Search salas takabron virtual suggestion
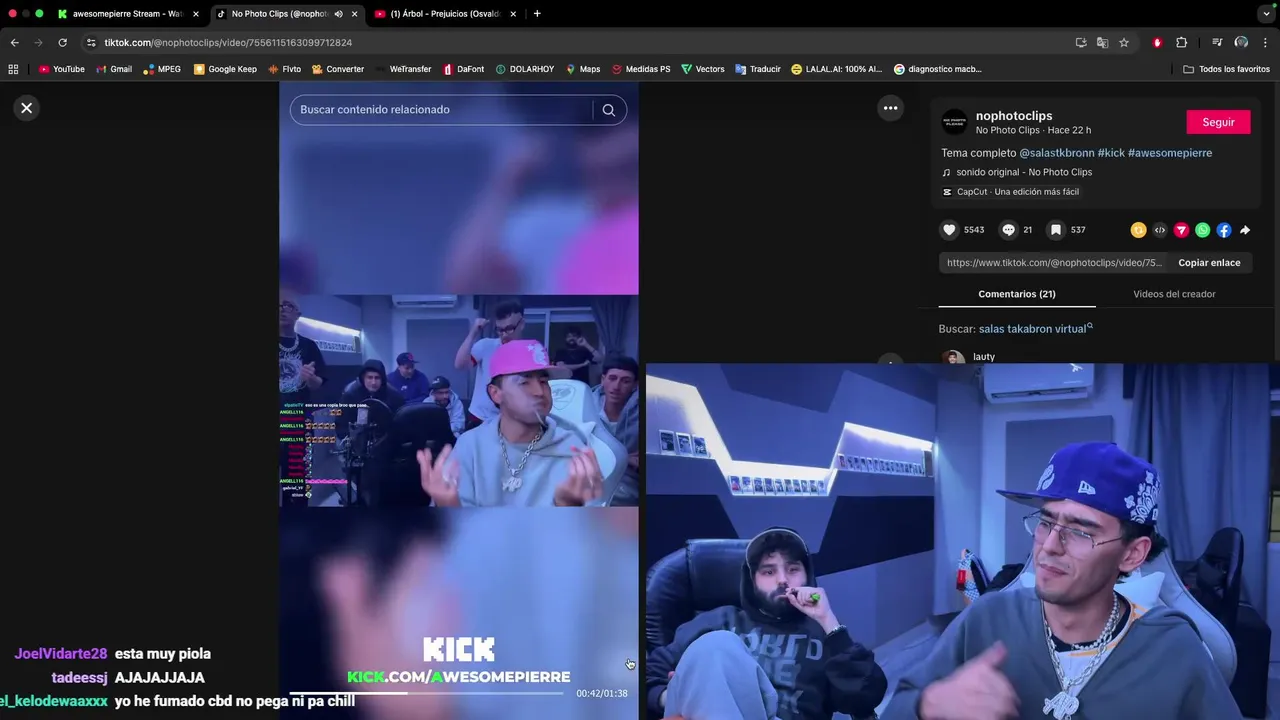The height and width of the screenshot is (720, 1280). [1034, 329]
